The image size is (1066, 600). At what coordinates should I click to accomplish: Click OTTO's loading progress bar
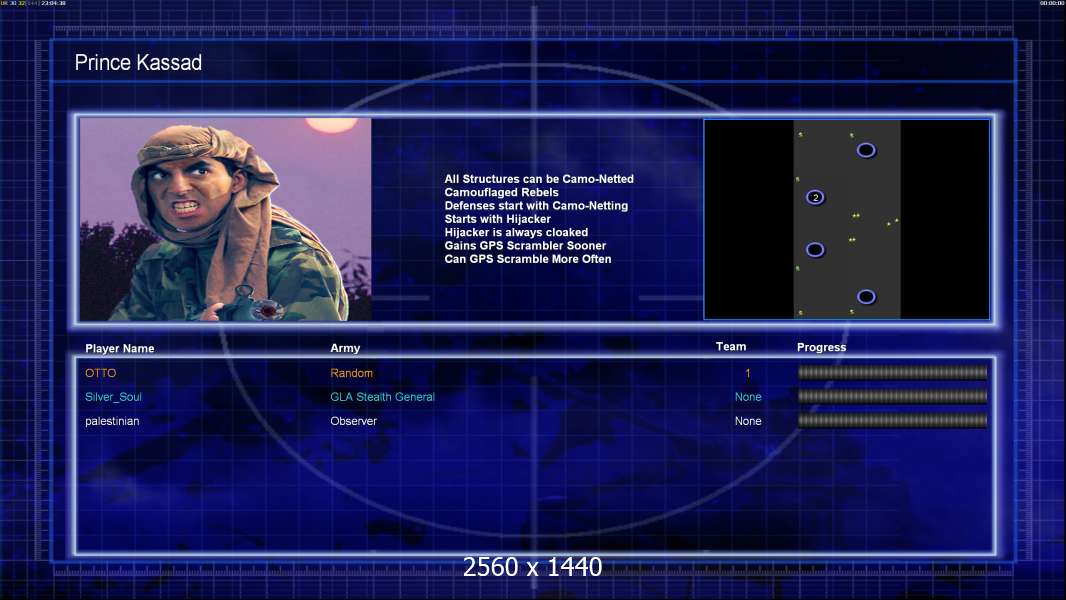[893, 372]
